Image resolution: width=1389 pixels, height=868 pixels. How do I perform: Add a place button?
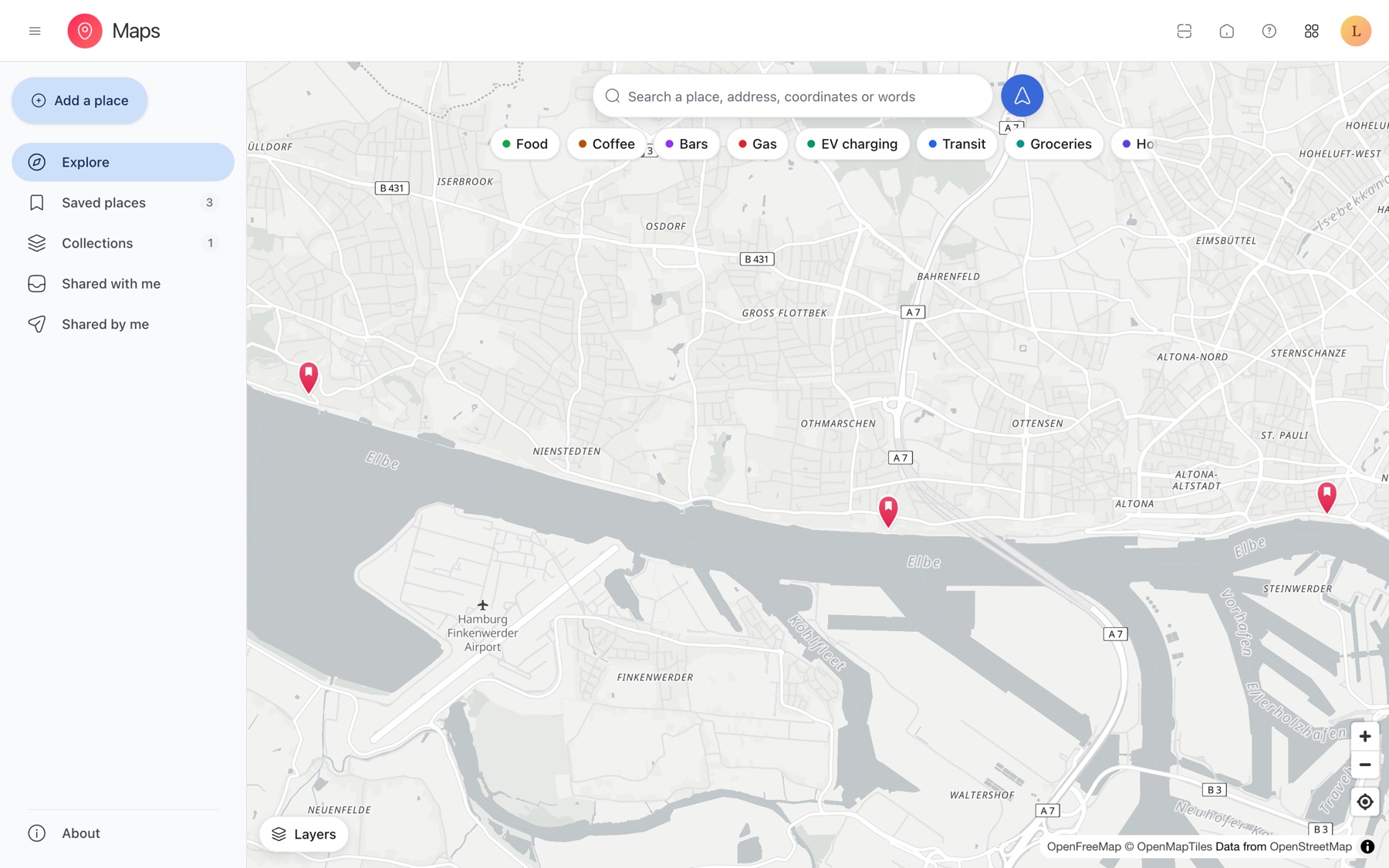[x=79, y=100]
